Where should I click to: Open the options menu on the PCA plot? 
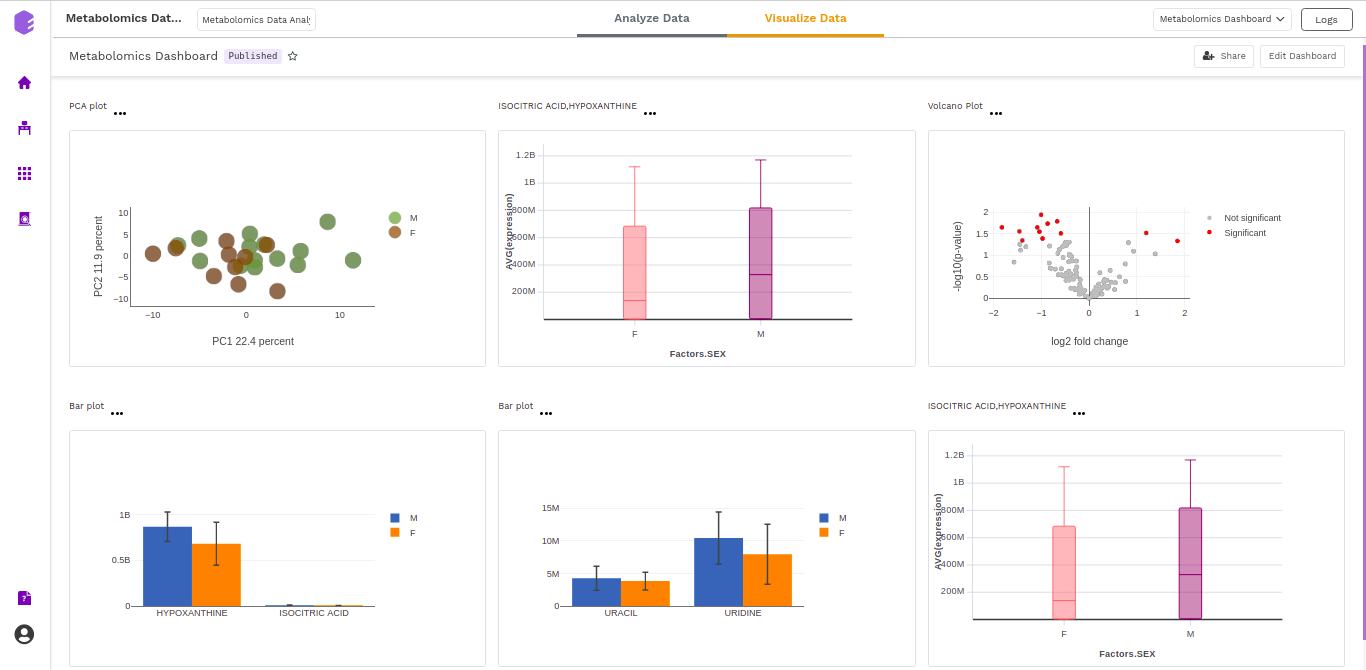point(120,113)
